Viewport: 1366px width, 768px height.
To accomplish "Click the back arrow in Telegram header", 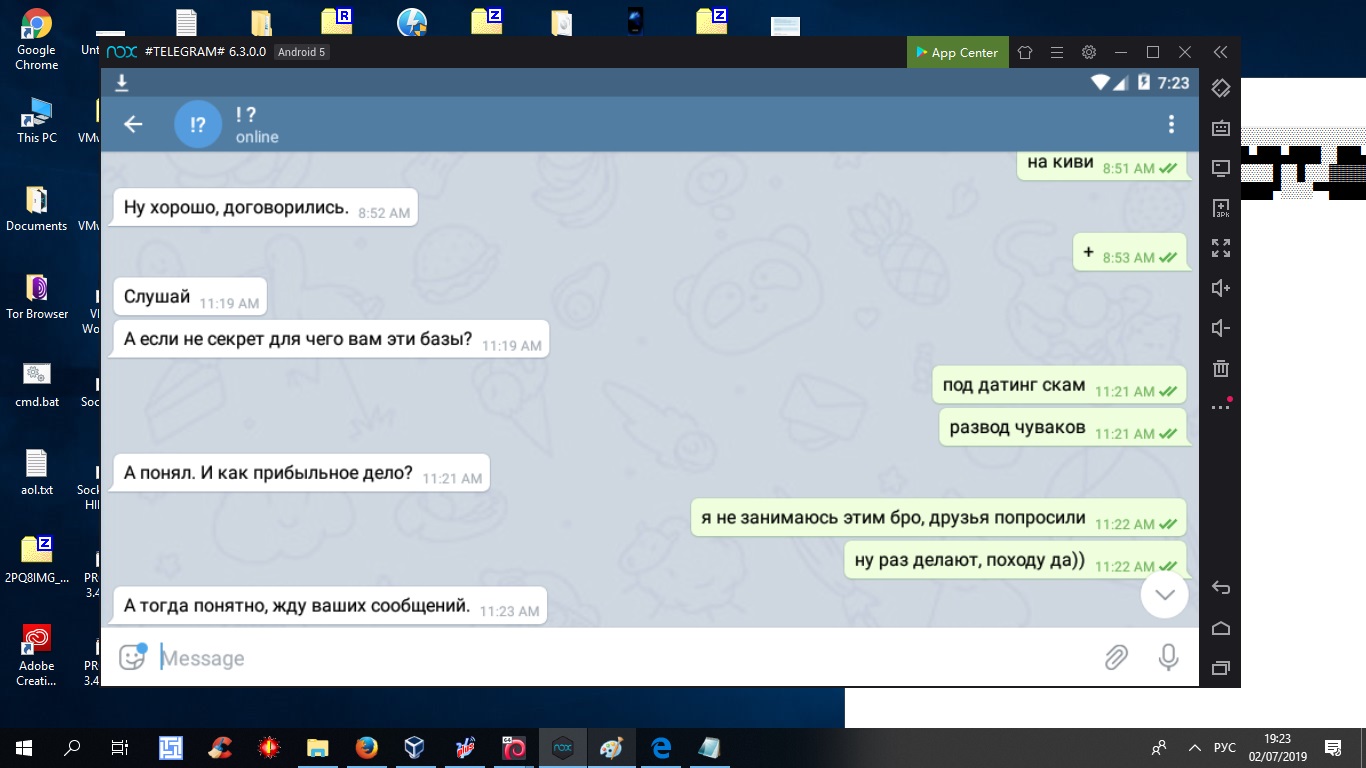I will click(133, 124).
